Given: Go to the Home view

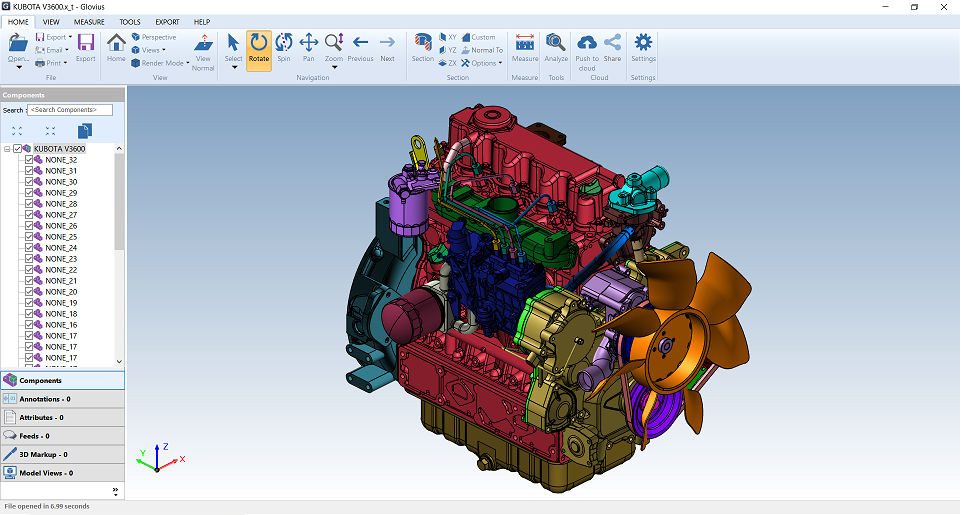Looking at the screenshot, I should [x=116, y=46].
